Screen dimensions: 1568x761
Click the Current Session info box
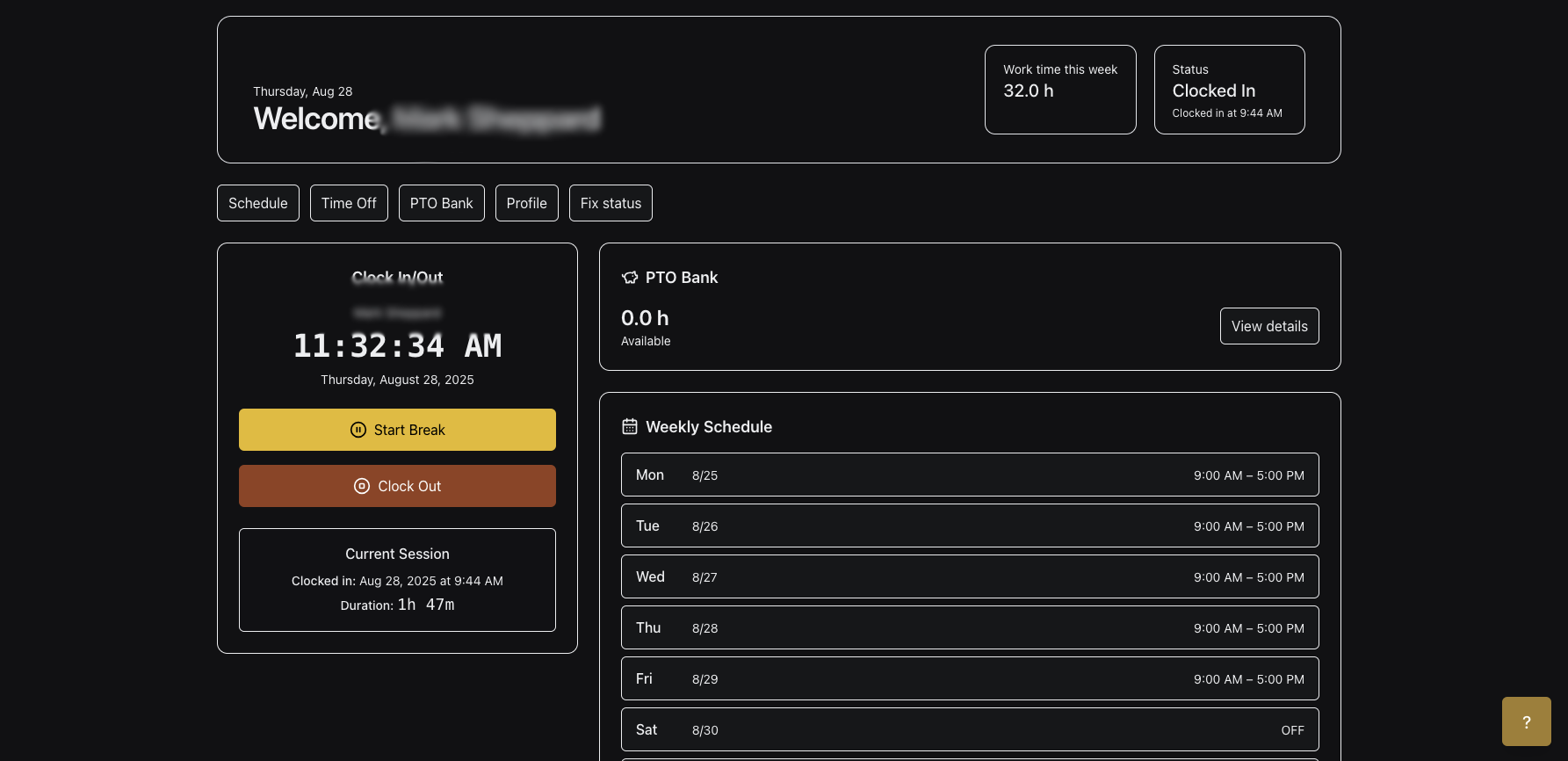[x=397, y=580]
